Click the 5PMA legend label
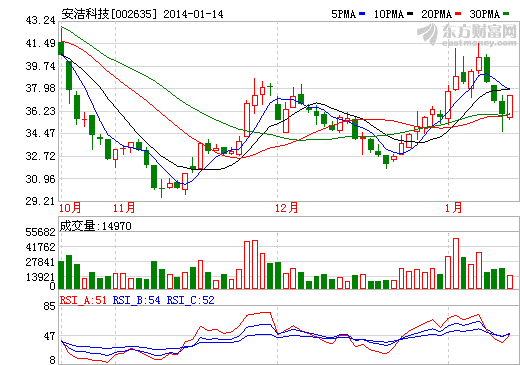The image size is (520, 365). click(x=344, y=14)
